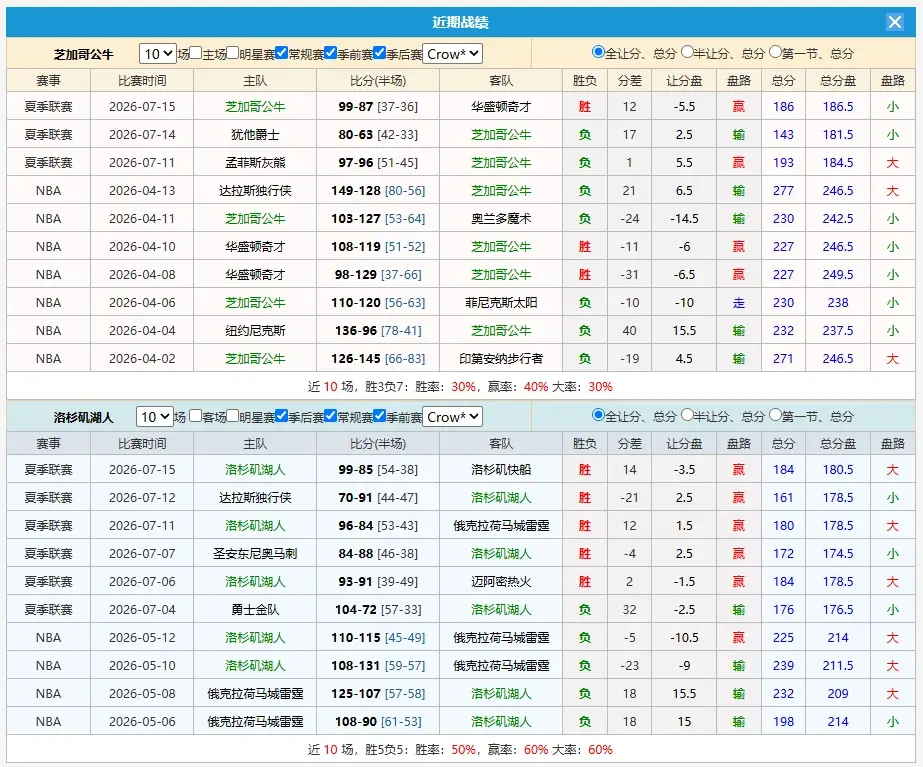Click 圣安东尼奥马刺 home team on 2026-07-07
Image resolution: width=923 pixels, height=767 pixels.
tap(255, 554)
